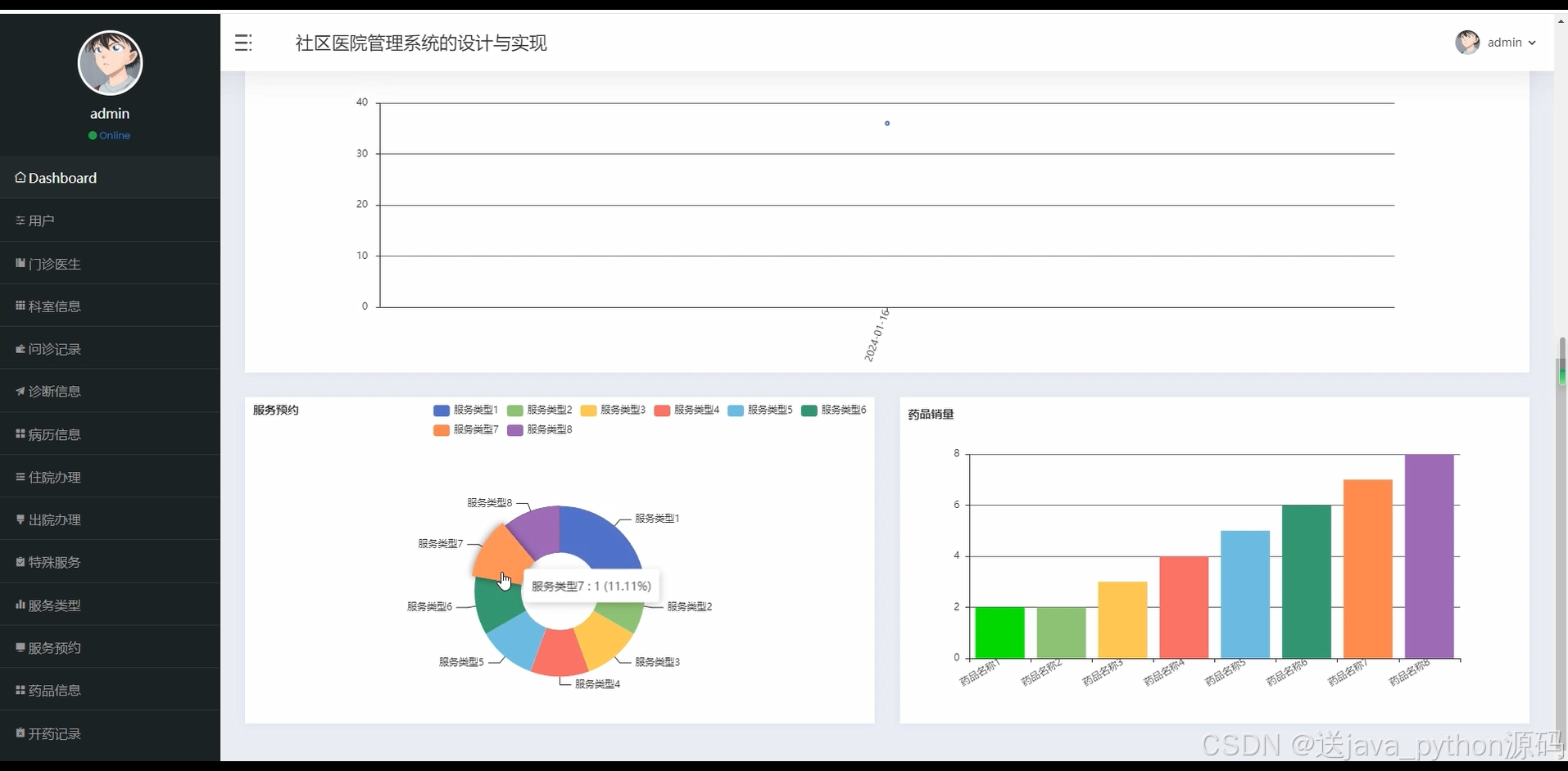This screenshot has width=1568, height=771.
Task: Click the admin avatar in the top bar
Action: click(x=1466, y=43)
